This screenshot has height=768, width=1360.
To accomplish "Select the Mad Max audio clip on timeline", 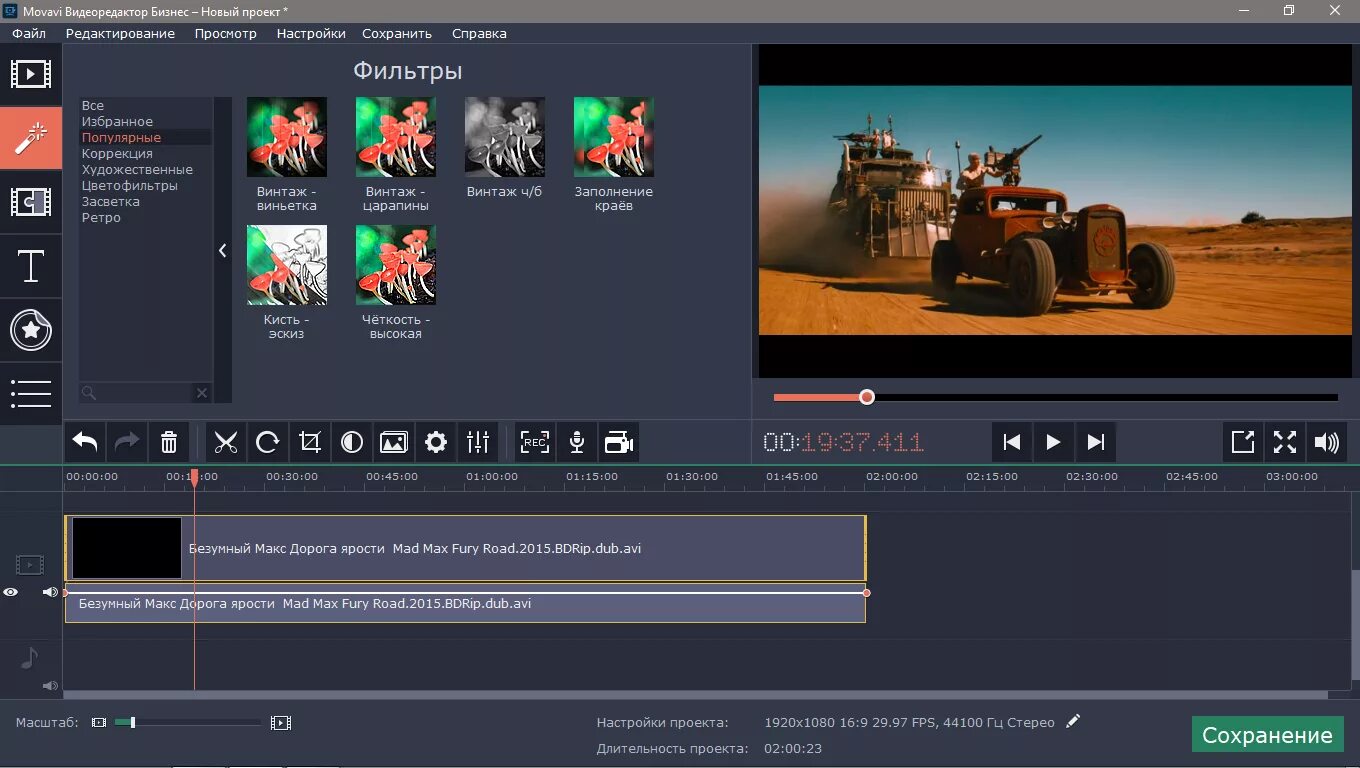I will pos(465,604).
